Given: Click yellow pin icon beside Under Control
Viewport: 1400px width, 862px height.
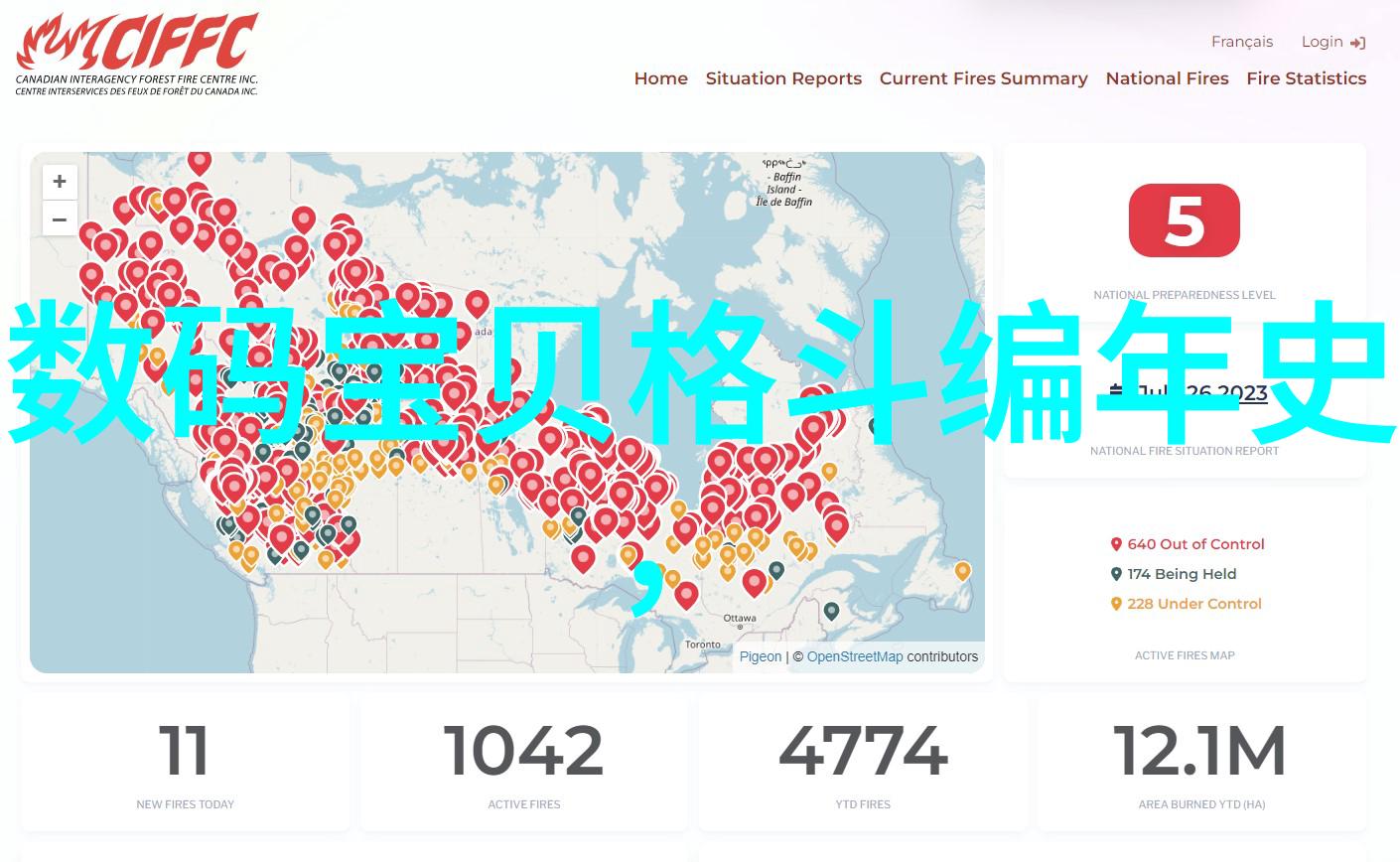Looking at the screenshot, I should pos(1116,604).
